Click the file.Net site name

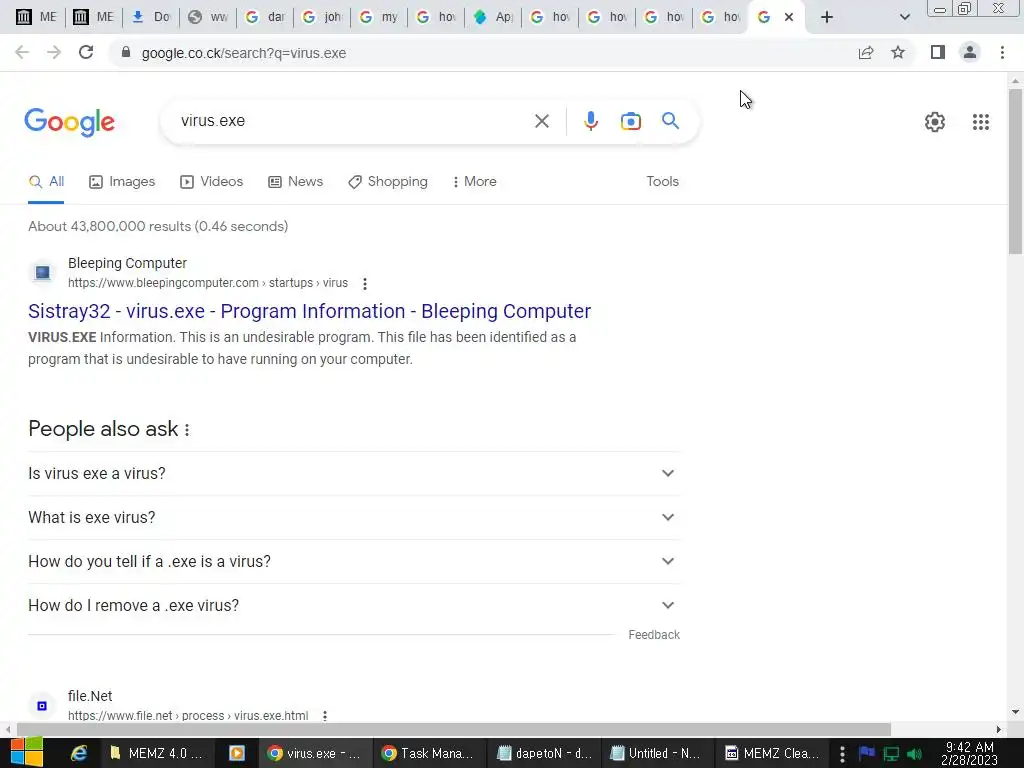pyautogui.click(x=90, y=696)
